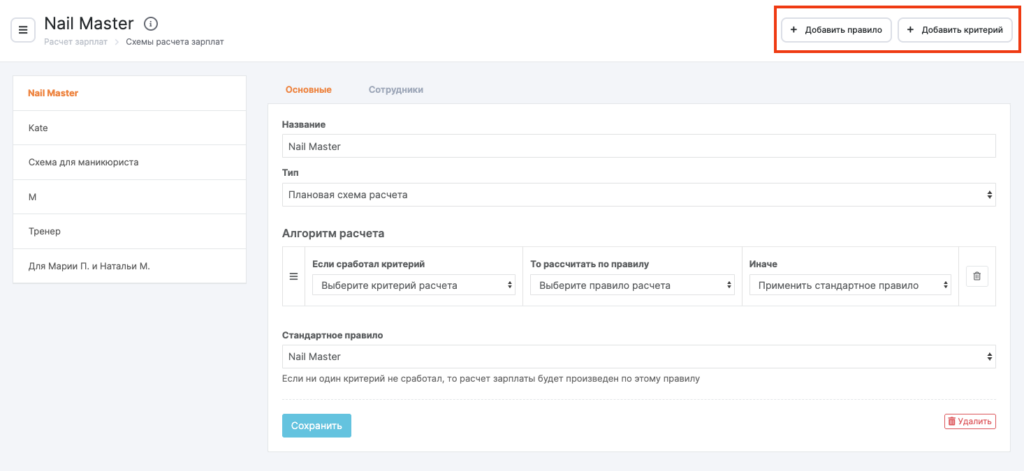Click Добавить правило button

tap(836, 30)
